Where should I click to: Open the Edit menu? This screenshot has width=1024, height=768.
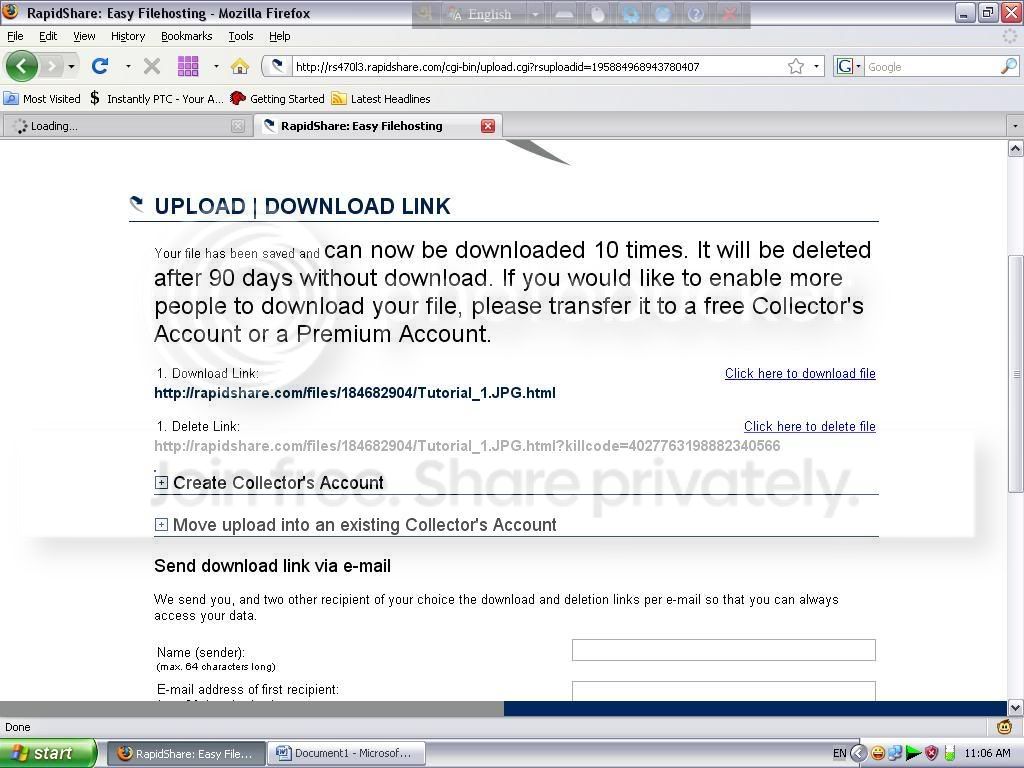48,36
